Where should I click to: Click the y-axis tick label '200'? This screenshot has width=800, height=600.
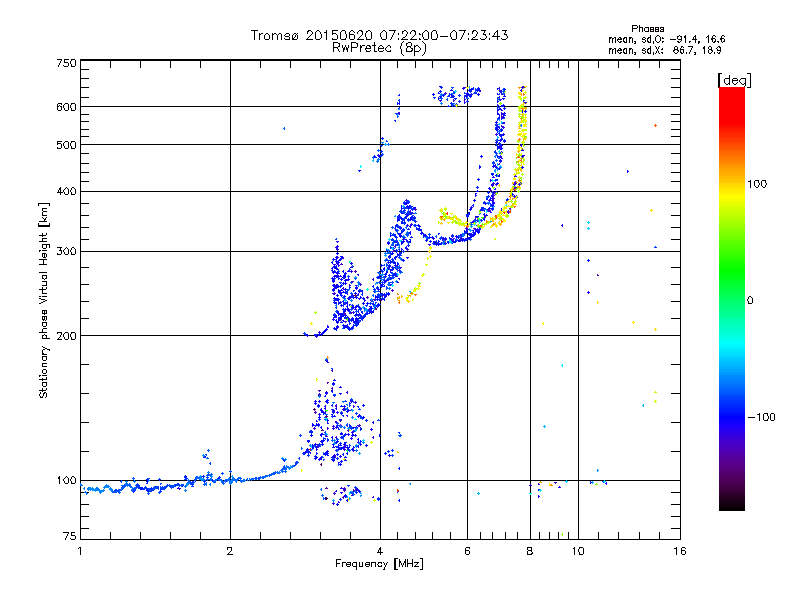[66, 336]
